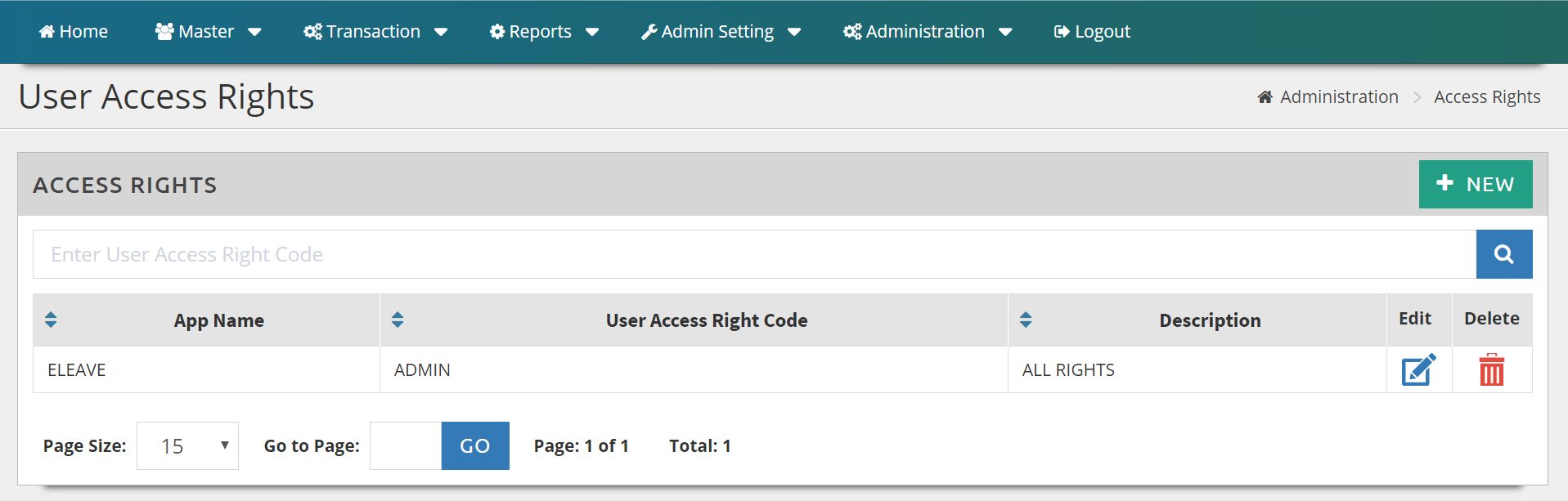Sort the Description column using arrows

1026,320
